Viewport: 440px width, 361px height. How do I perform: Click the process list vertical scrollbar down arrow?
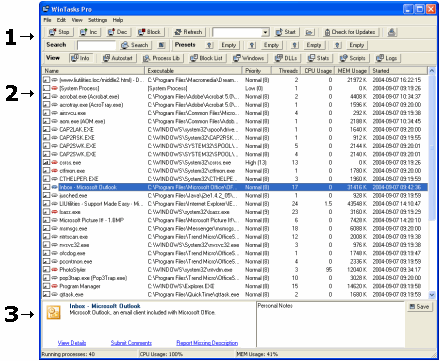[x=432, y=295]
